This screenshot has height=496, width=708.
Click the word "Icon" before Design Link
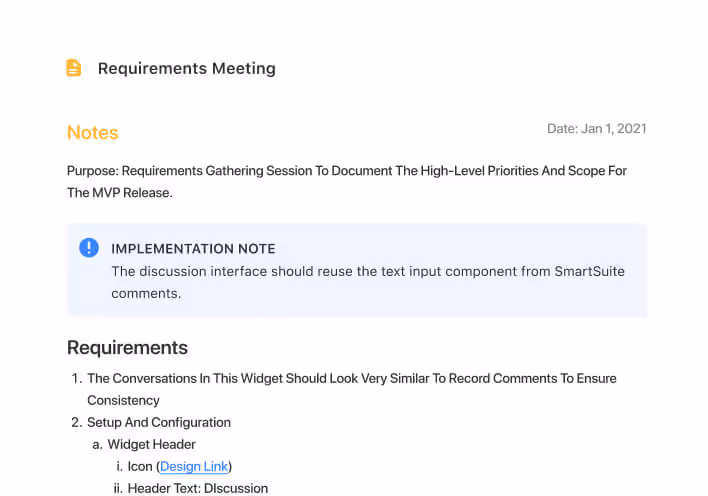(140, 466)
